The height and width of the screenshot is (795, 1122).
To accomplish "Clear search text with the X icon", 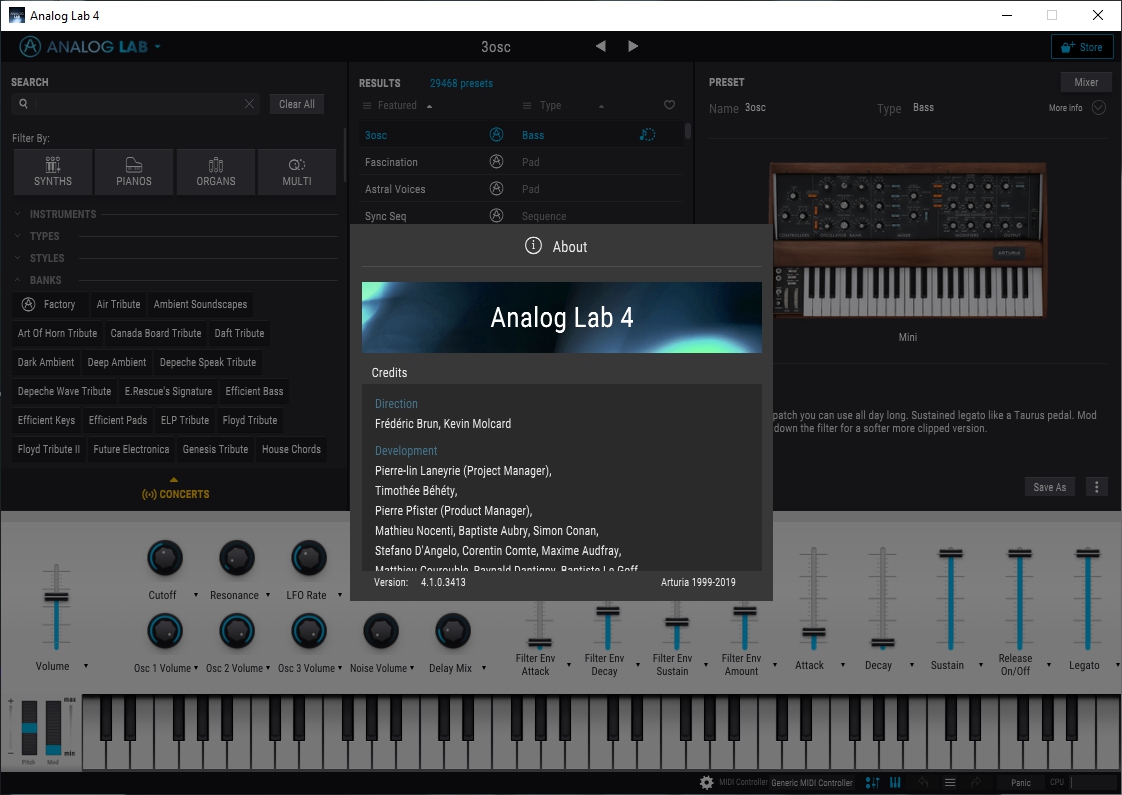I will tap(249, 104).
